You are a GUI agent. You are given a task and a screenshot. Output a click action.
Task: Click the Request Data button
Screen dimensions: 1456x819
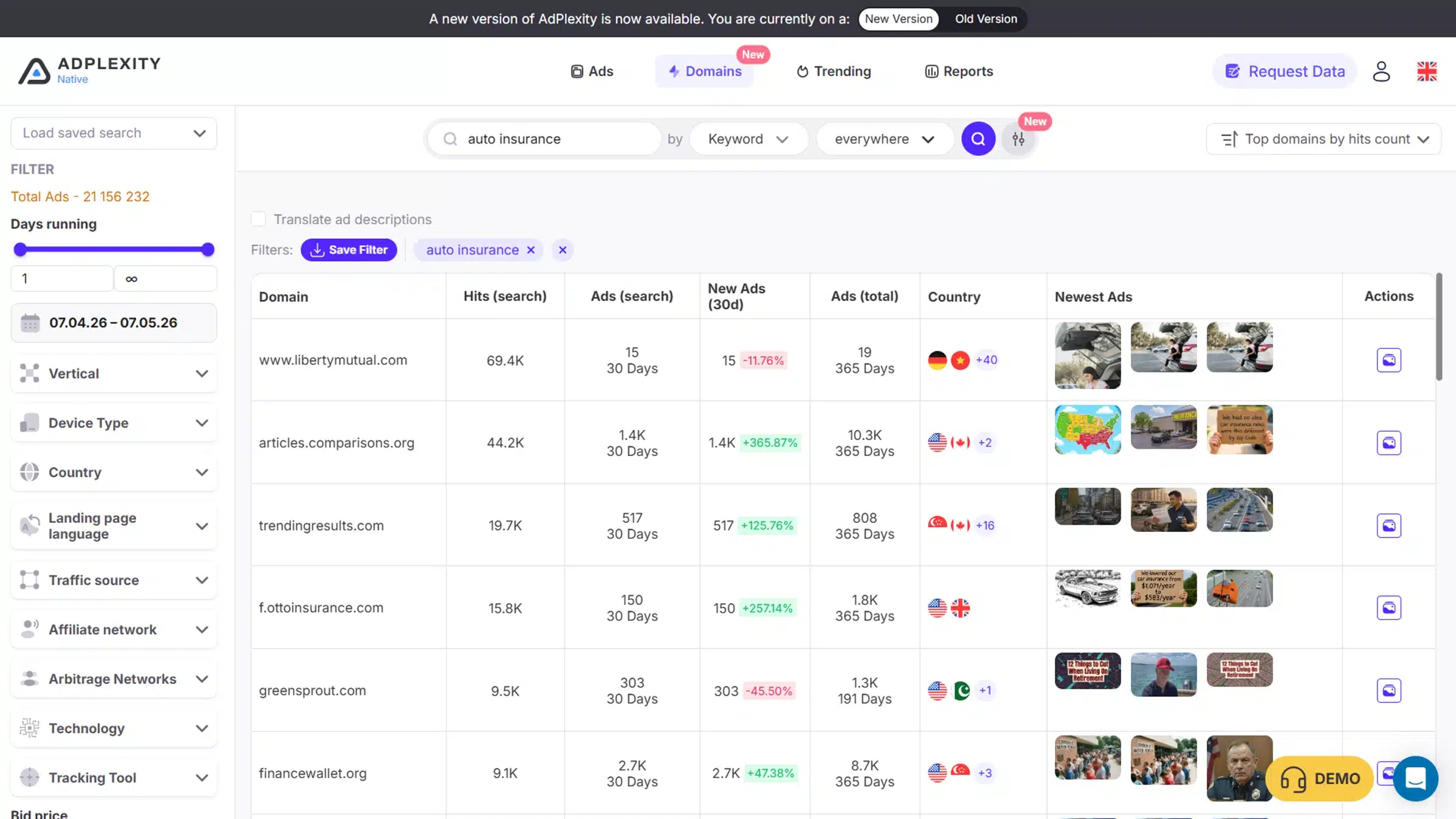tap(1285, 71)
